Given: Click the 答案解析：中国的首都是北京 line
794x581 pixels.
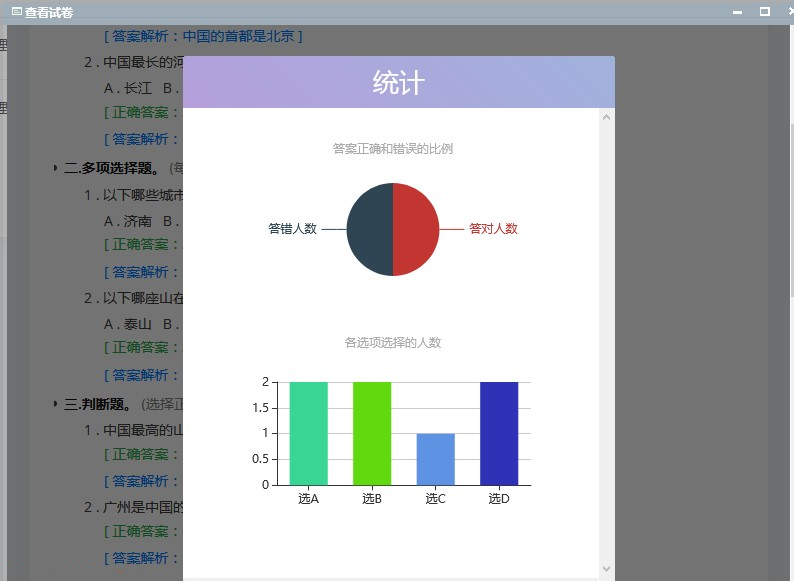Looking at the screenshot, I should click(203, 36).
